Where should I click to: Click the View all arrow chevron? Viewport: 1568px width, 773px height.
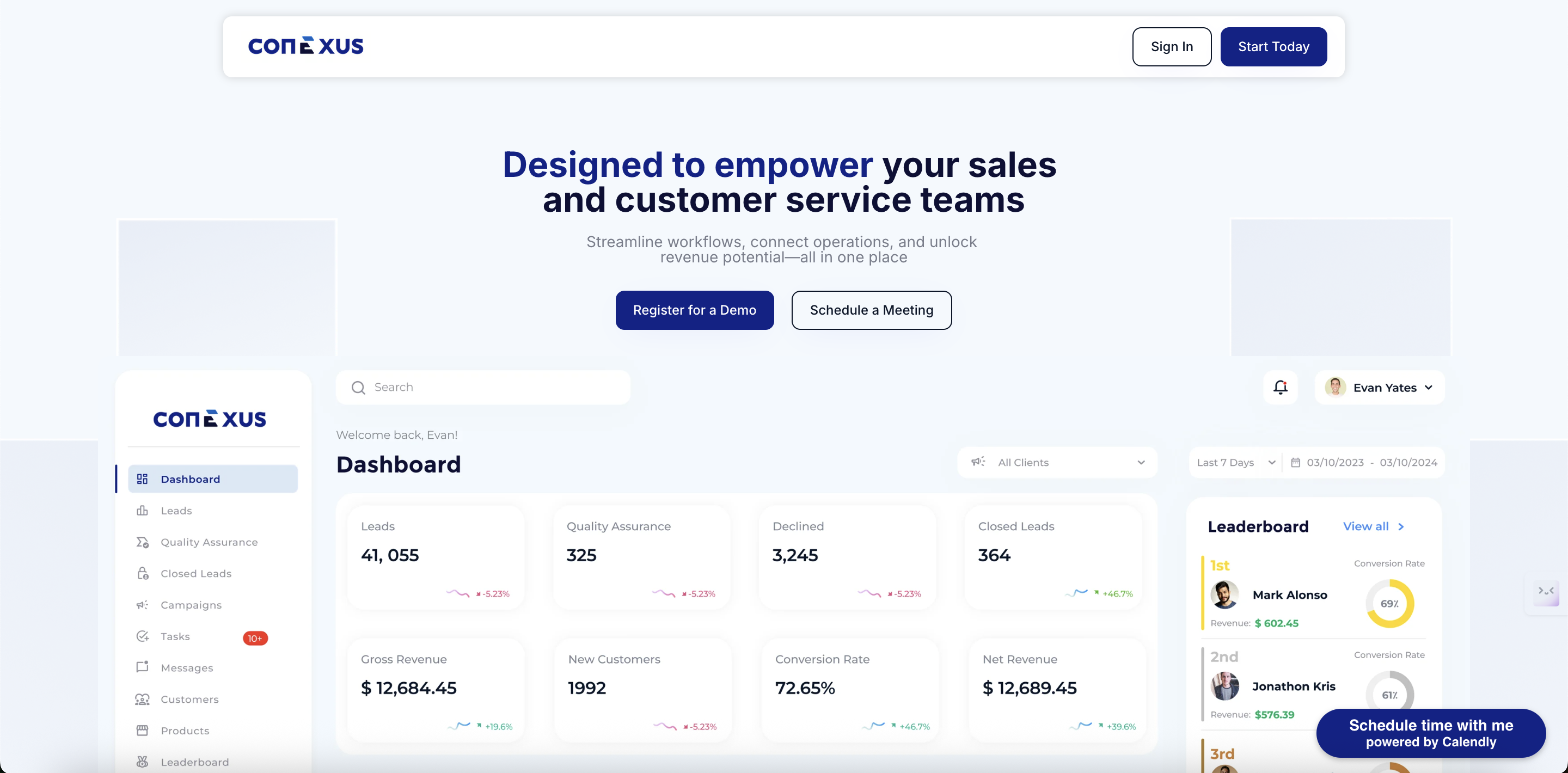tap(1401, 526)
